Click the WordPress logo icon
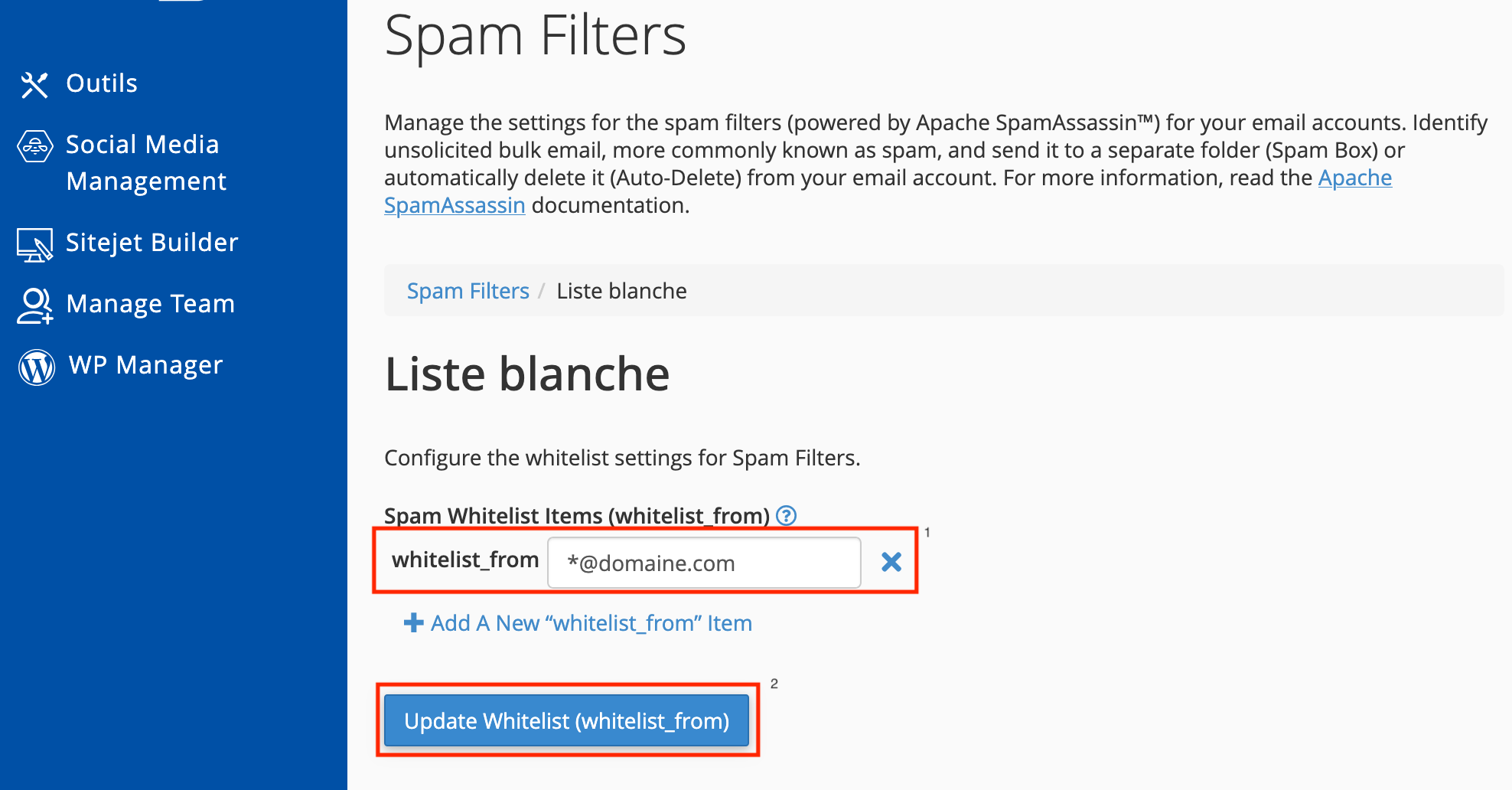This screenshot has width=1512, height=790. tap(37, 367)
